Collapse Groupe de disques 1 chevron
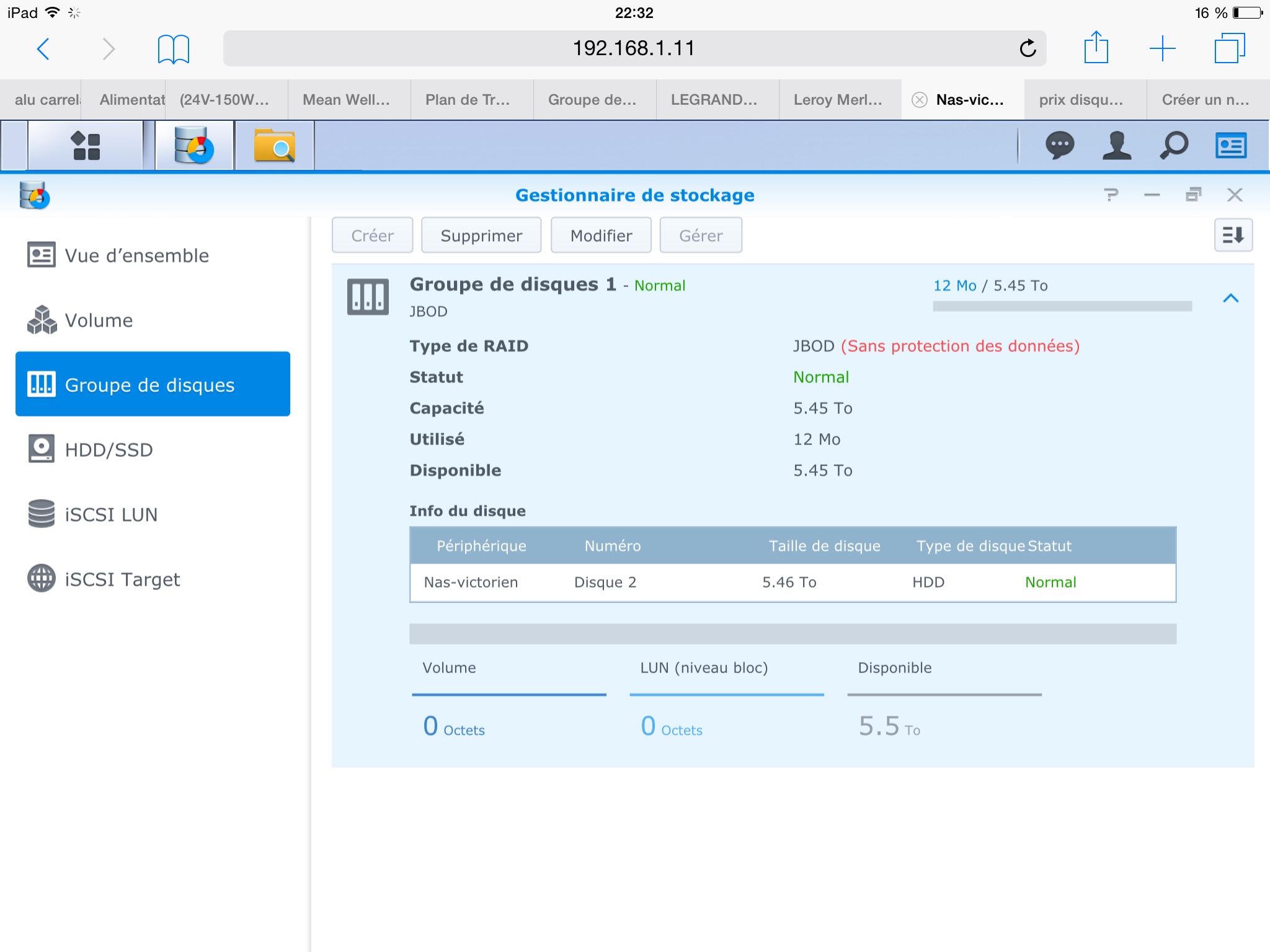Screen dimensions: 1270x952 pyautogui.click(x=1230, y=299)
